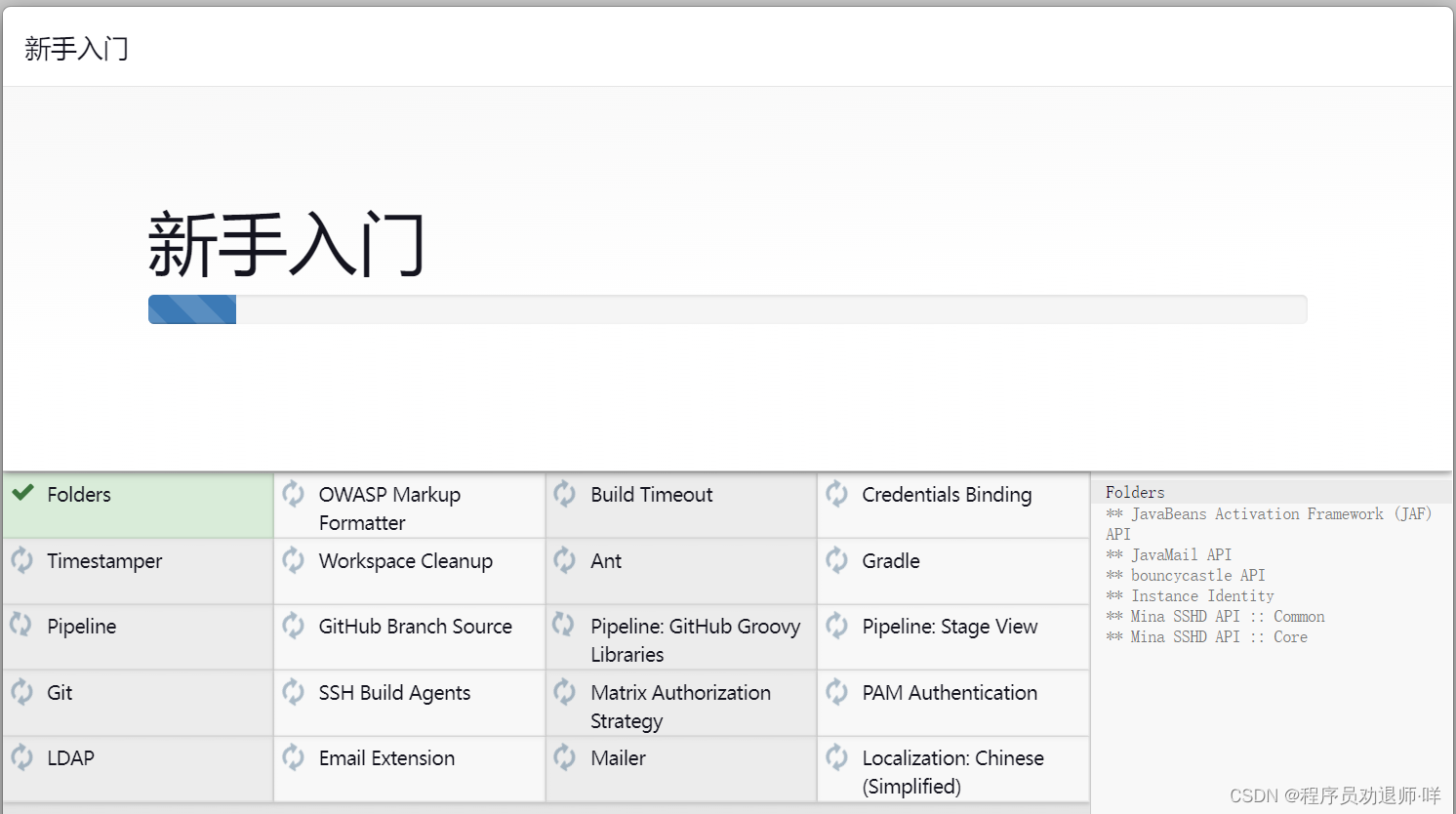Click the Folders heading in the install log
Image resolution: width=1456 pixels, height=814 pixels.
1135,492
